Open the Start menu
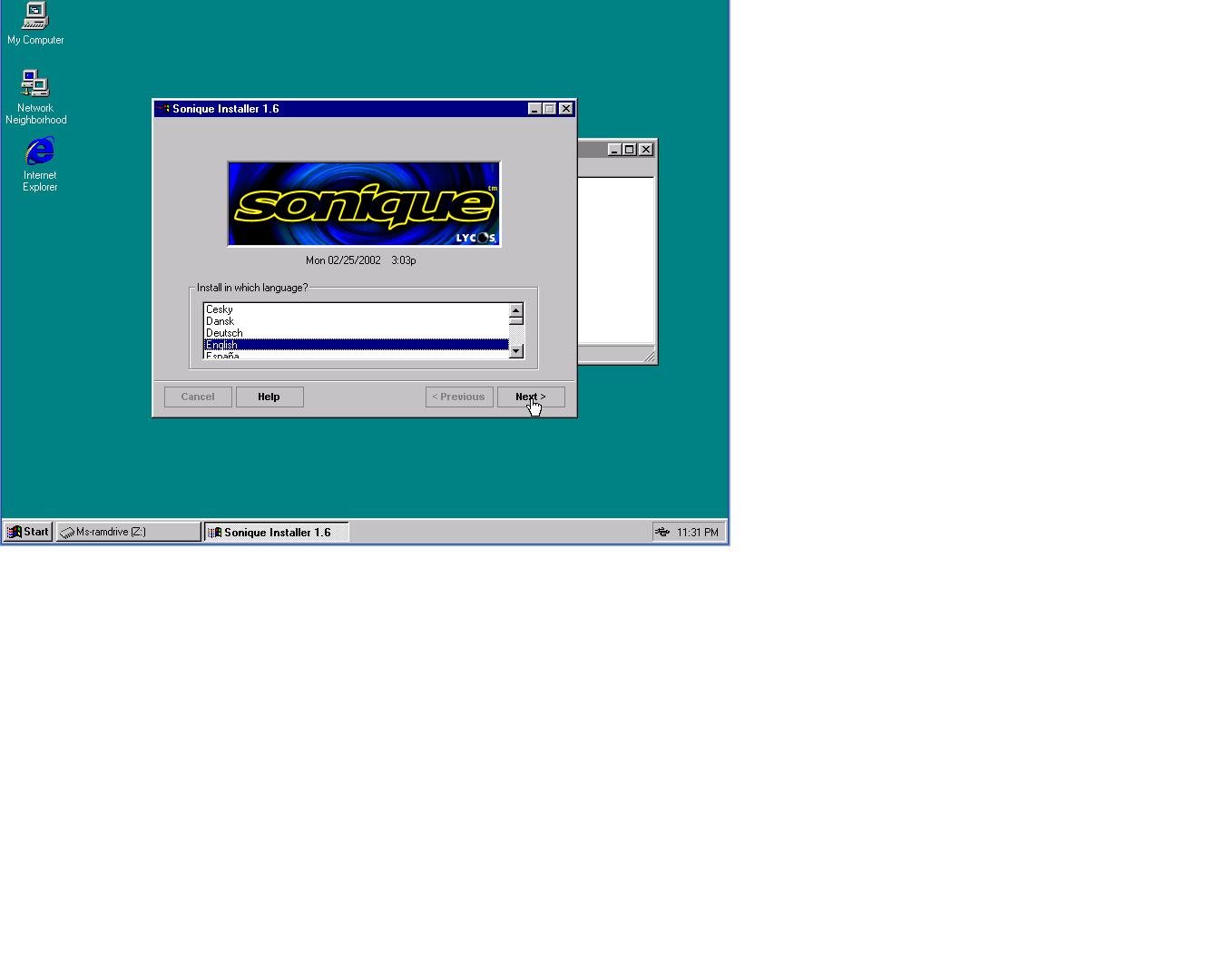The width and height of the screenshot is (1225, 980). [x=28, y=532]
